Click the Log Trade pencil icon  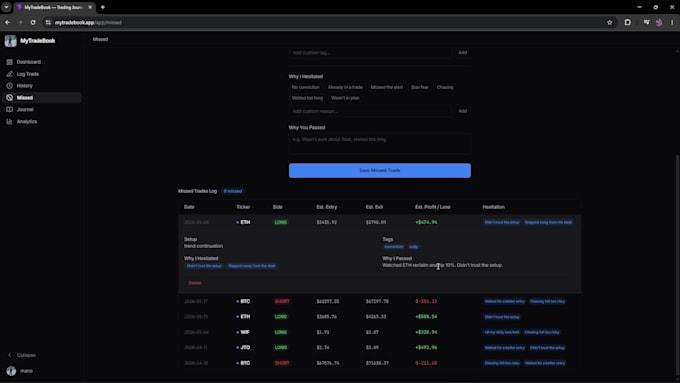(x=10, y=74)
